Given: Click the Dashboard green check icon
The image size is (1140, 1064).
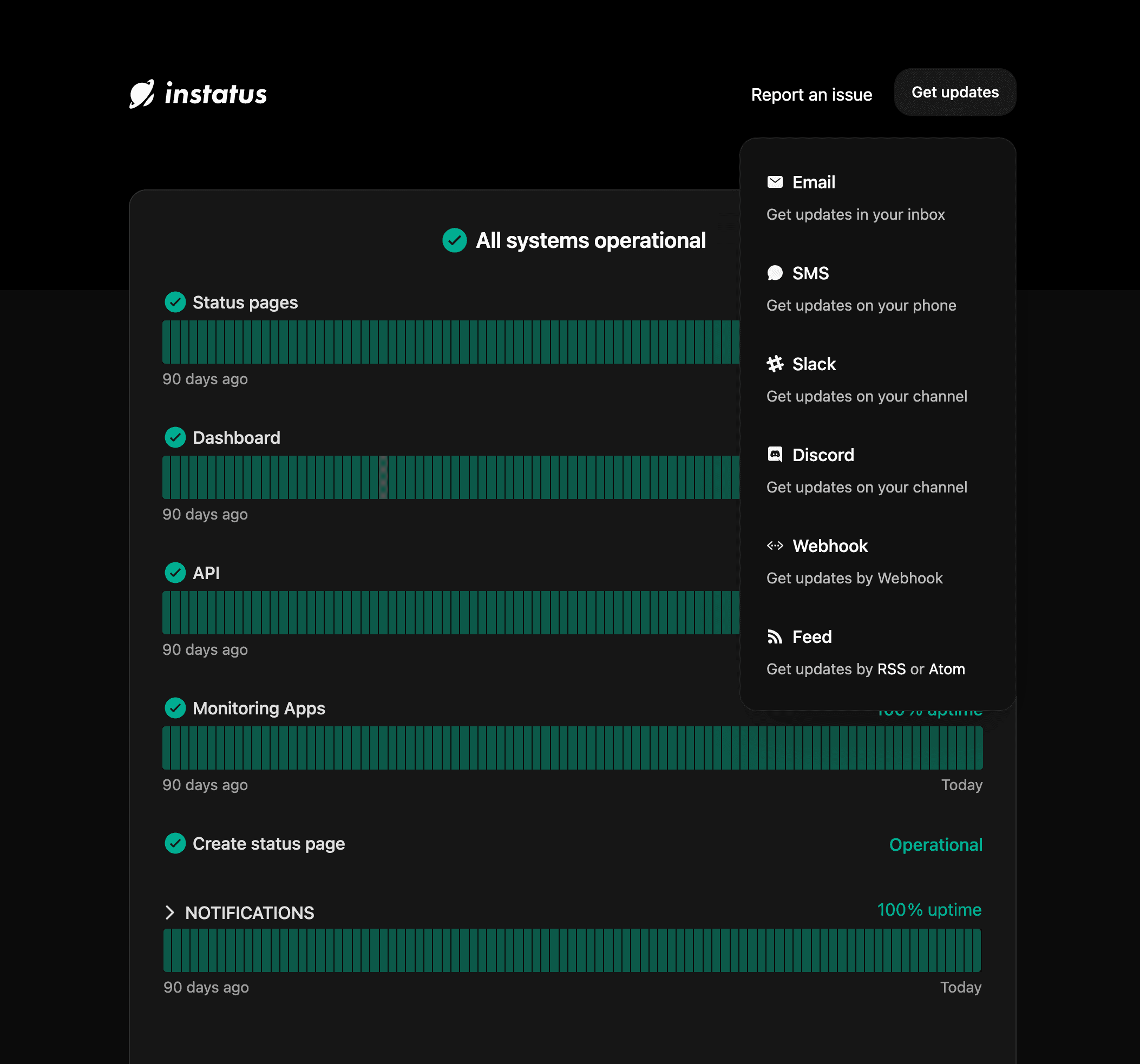Looking at the screenshot, I should pos(175,437).
